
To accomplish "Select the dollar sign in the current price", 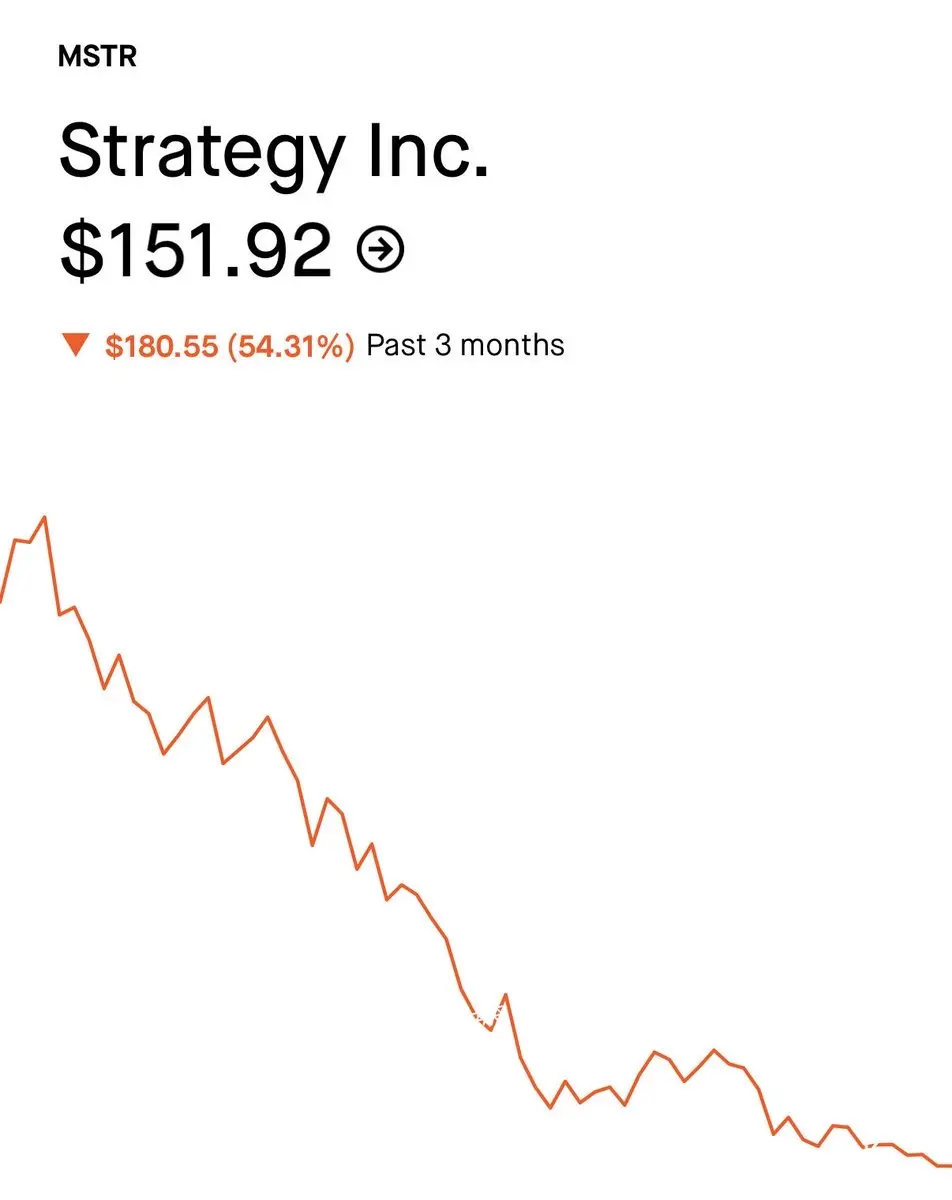I will click(78, 251).
